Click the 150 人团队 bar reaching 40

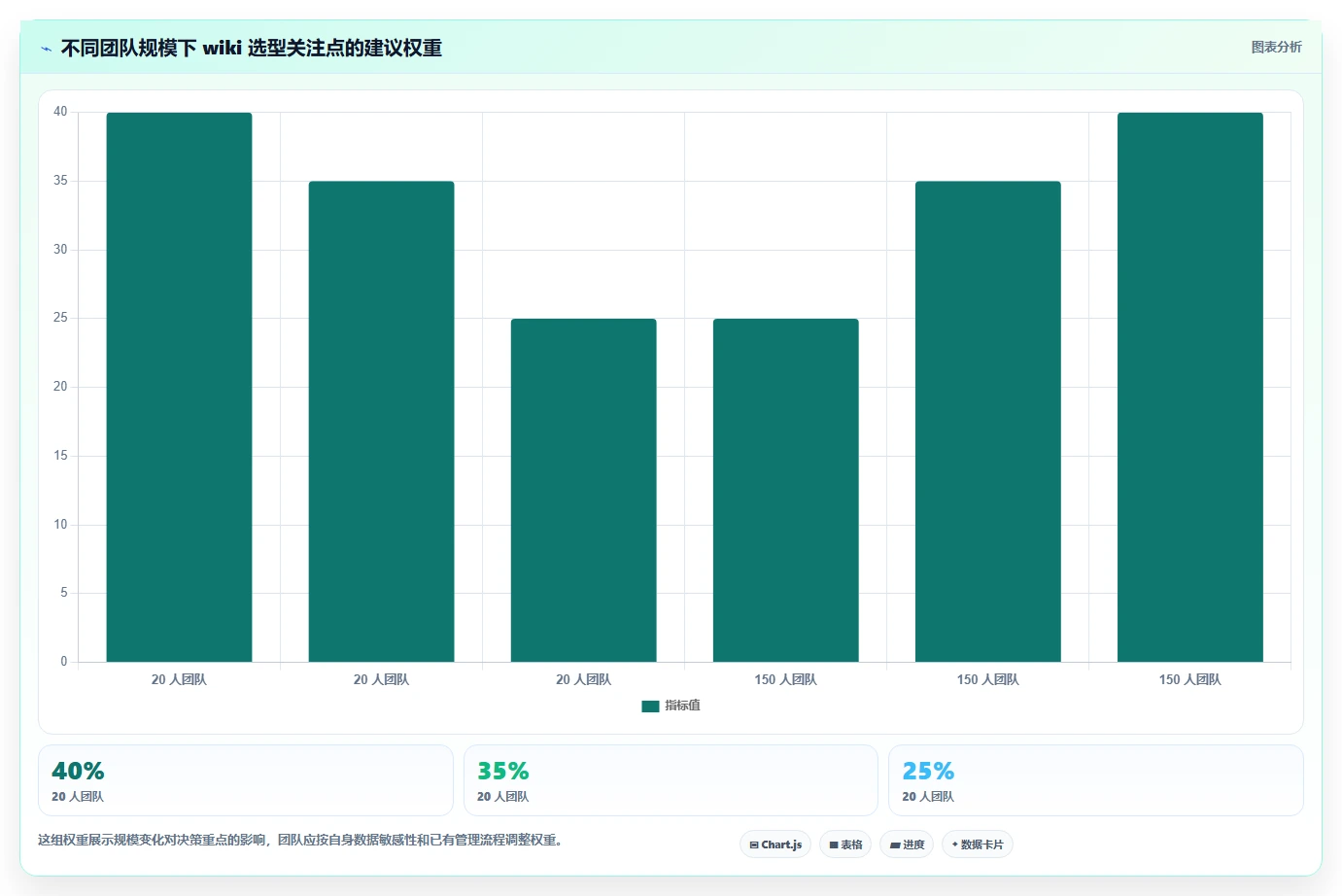coord(1189,387)
